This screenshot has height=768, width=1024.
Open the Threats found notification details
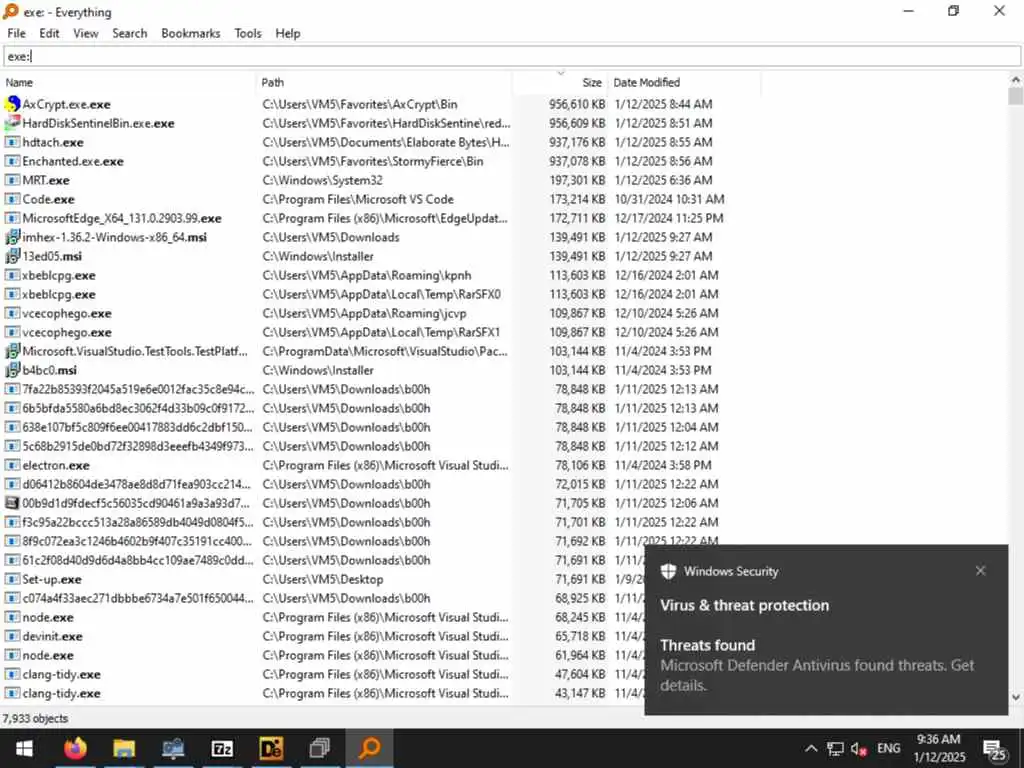826,666
